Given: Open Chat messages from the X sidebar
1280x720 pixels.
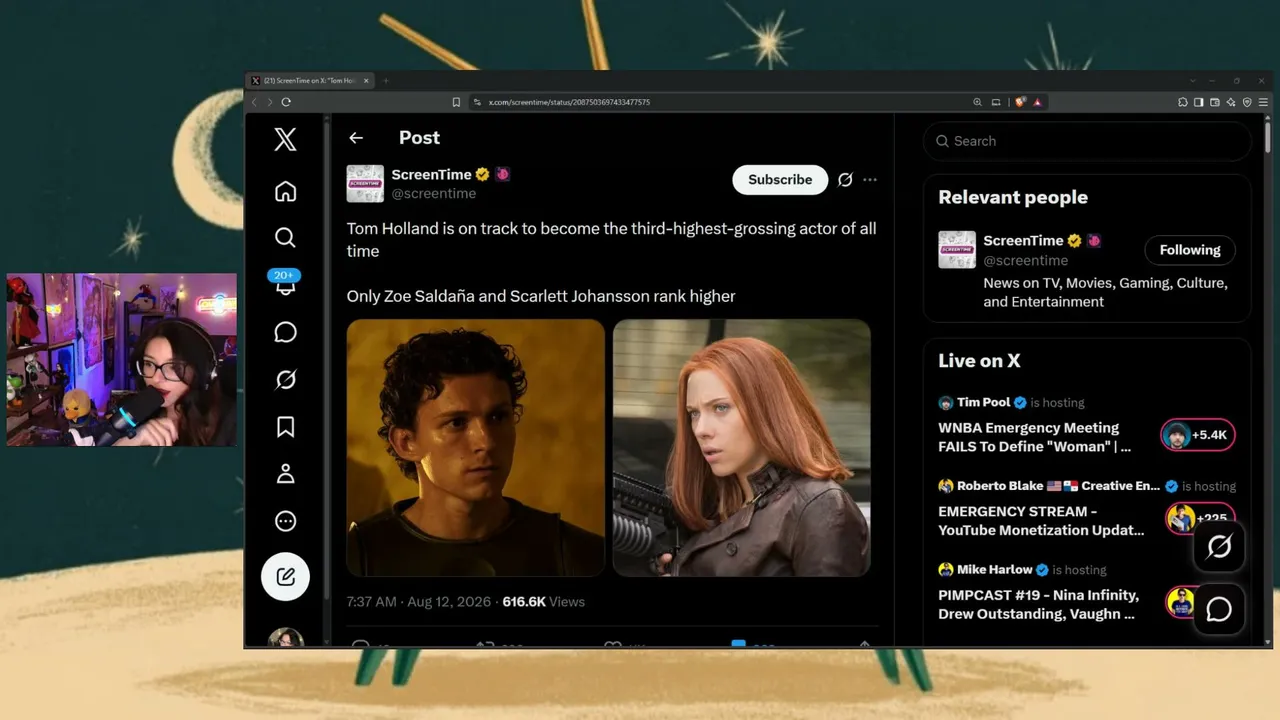Looking at the screenshot, I should (x=285, y=332).
